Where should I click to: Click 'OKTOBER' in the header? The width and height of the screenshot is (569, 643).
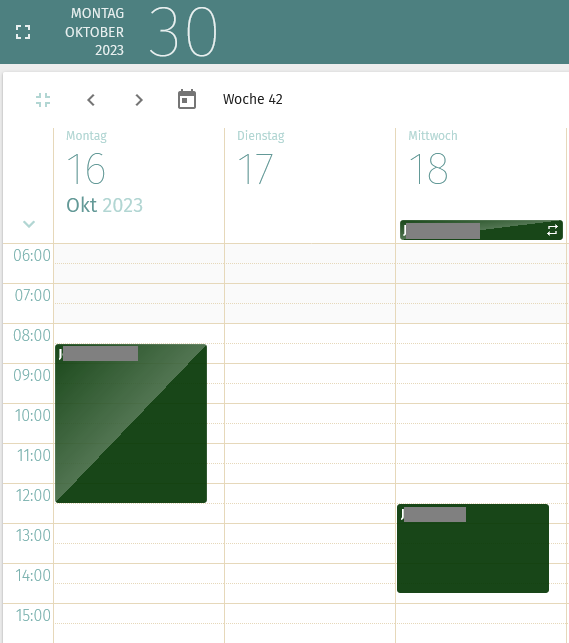pyautogui.click(x=94, y=32)
